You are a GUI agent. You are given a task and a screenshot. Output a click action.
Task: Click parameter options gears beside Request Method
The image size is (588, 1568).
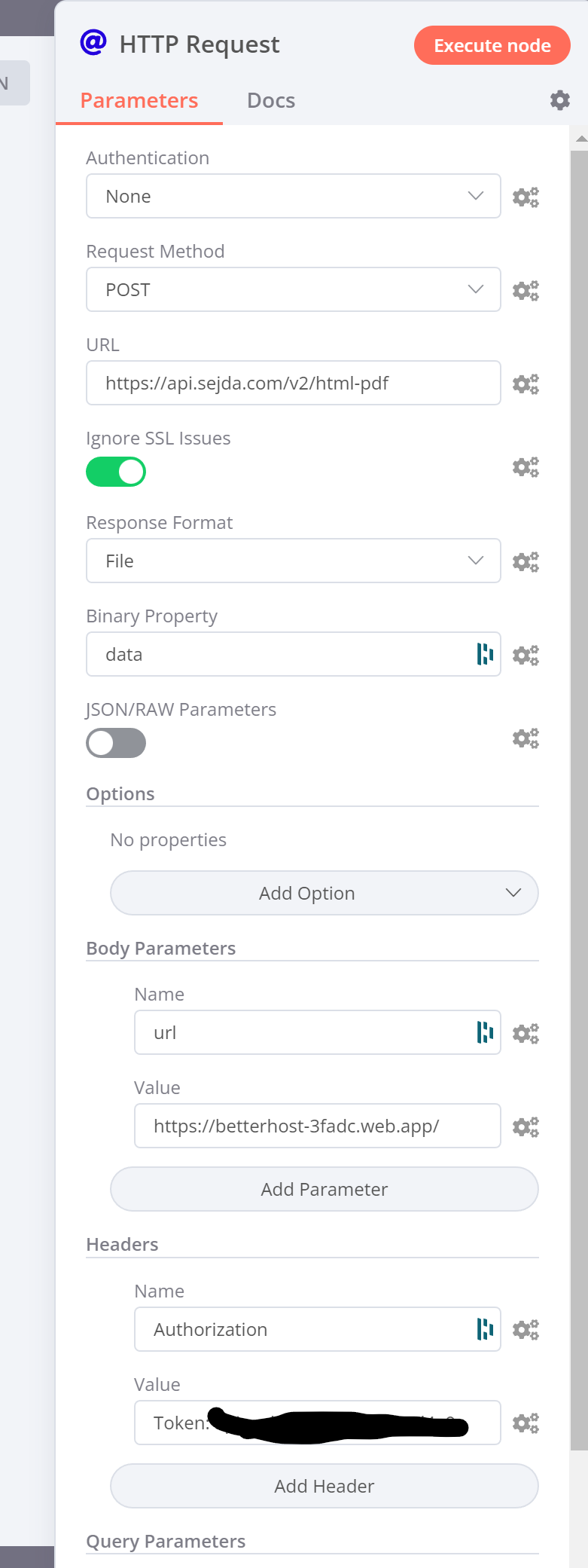click(526, 291)
